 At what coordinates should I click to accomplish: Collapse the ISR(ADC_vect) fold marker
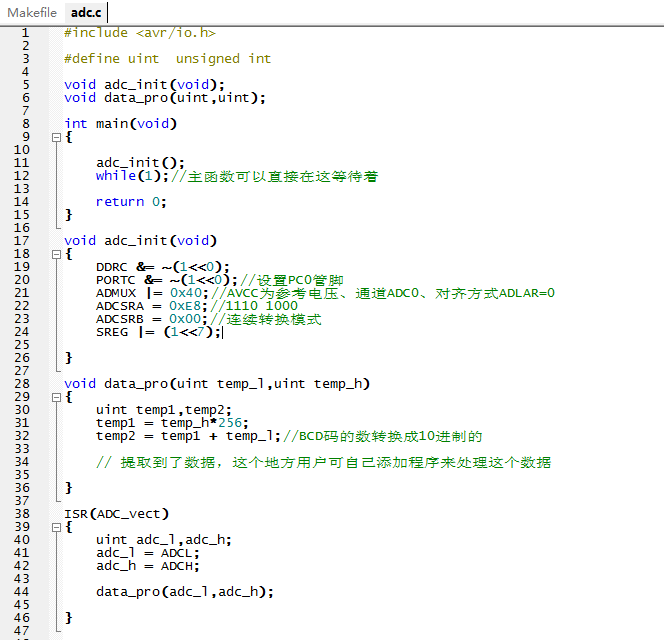56,527
